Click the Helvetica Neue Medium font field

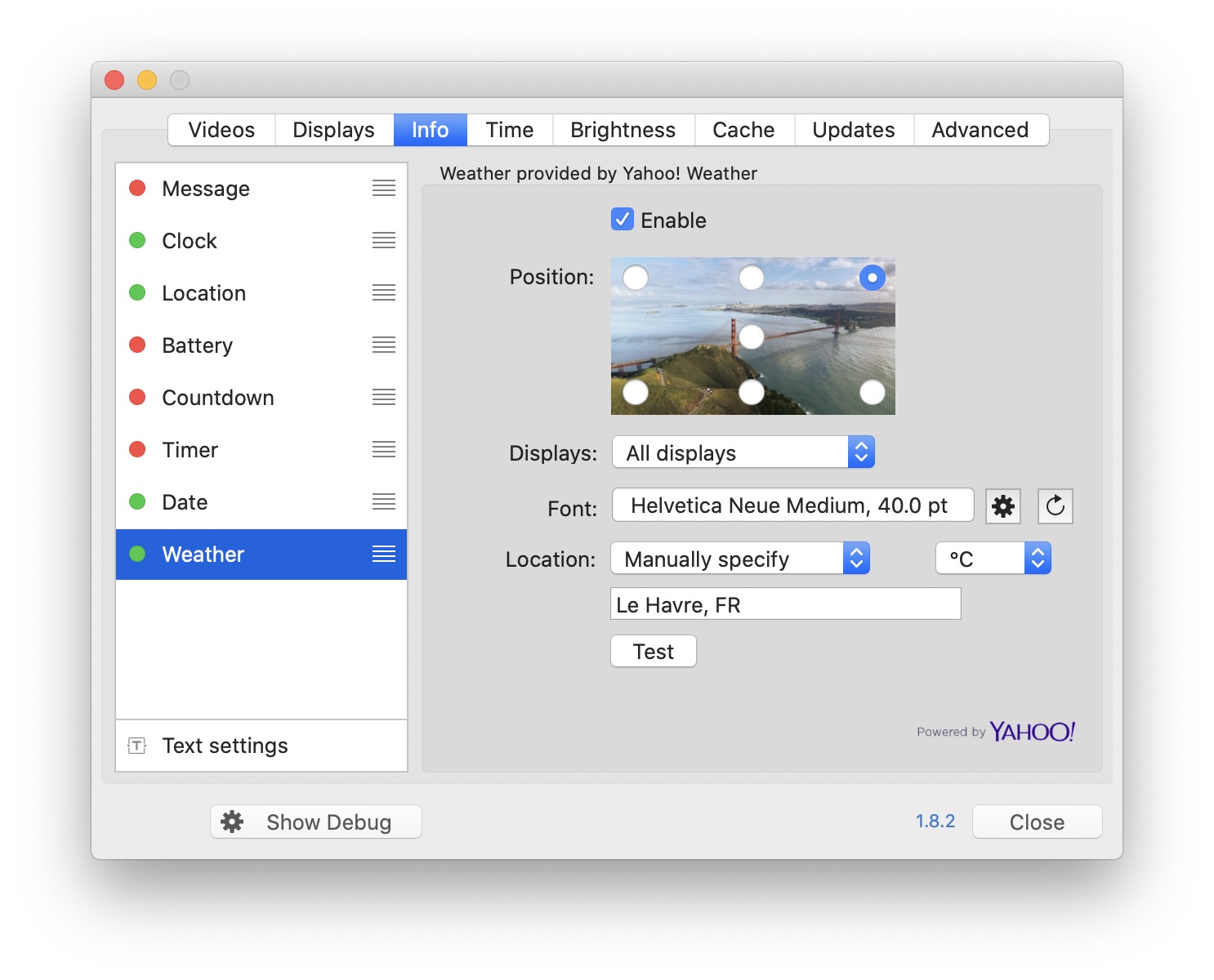pyautogui.click(x=792, y=506)
